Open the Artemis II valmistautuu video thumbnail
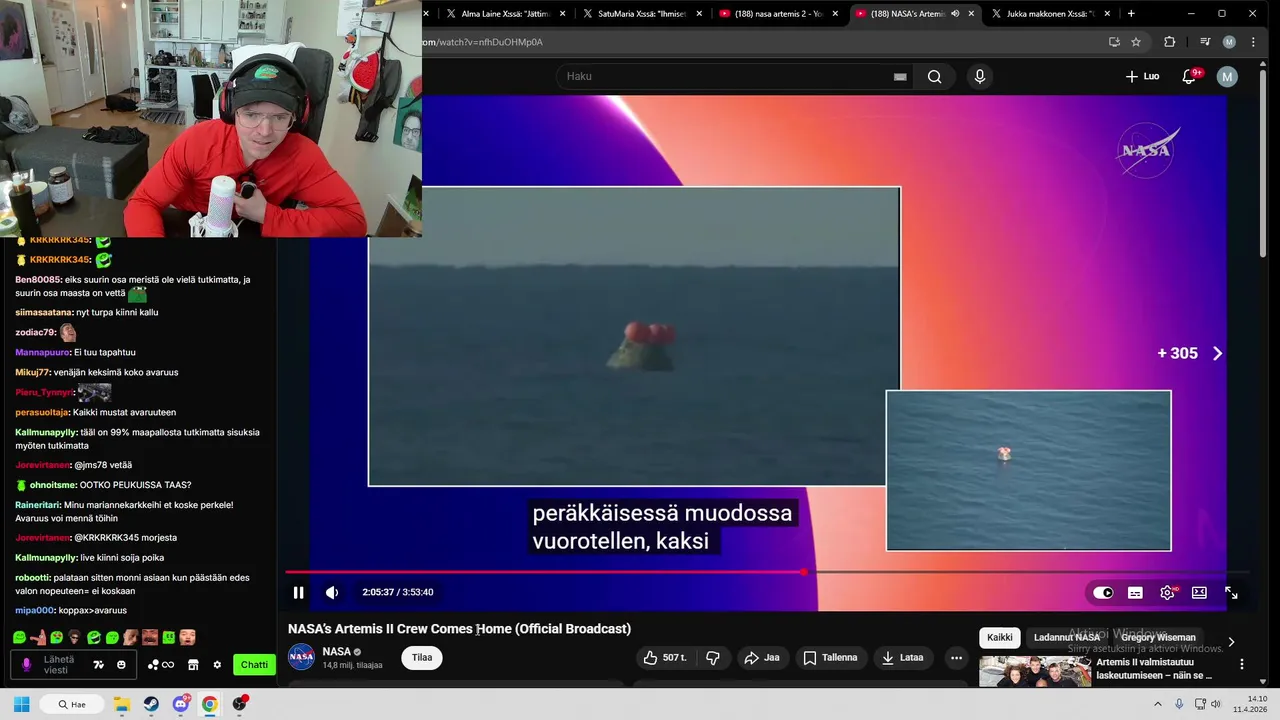This screenshot has width=1280, height=720. point(1035,671)
